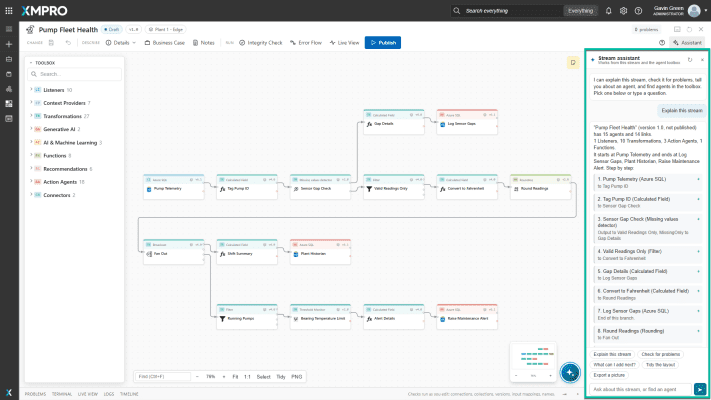Click the Plant 1 - Edge badge
Viewport: 711px width, 400px height.
click(166, 29)
